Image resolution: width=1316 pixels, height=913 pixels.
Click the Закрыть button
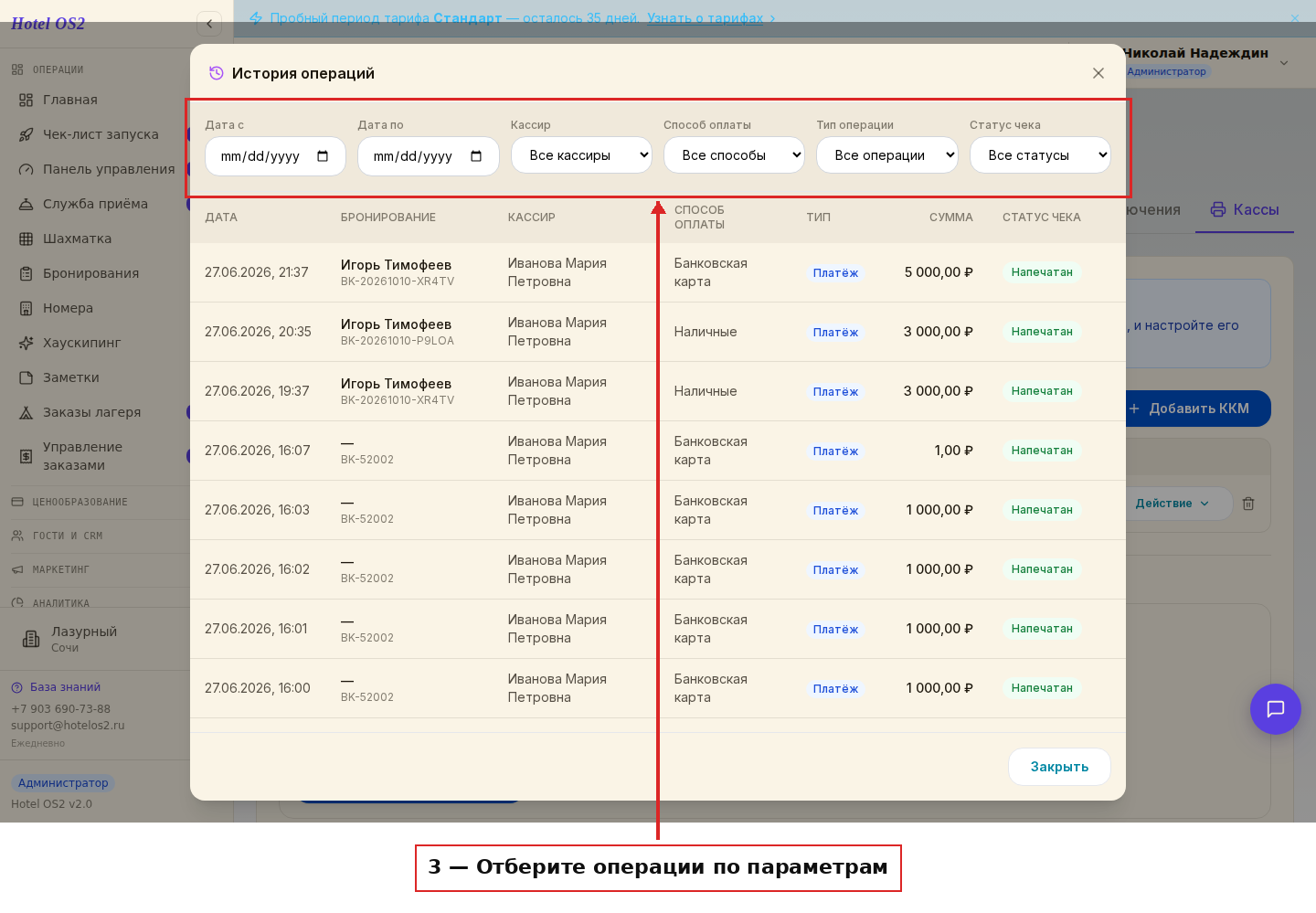coord(1059,767)
